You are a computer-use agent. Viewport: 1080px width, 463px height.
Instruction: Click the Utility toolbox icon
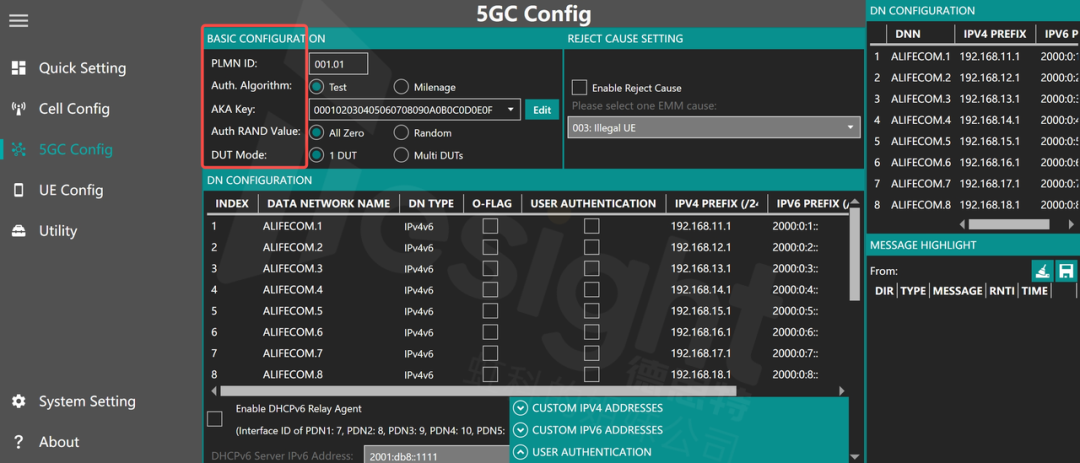click(19, 231)
